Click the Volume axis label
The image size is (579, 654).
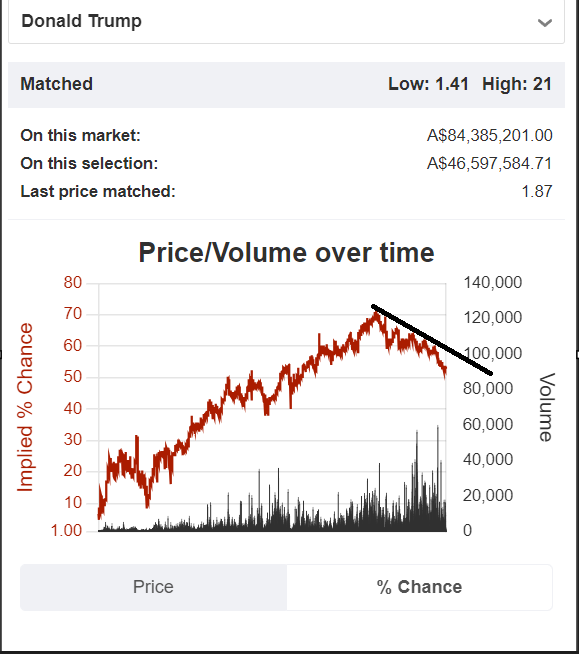pyautogui.click(x=546, y=407)
